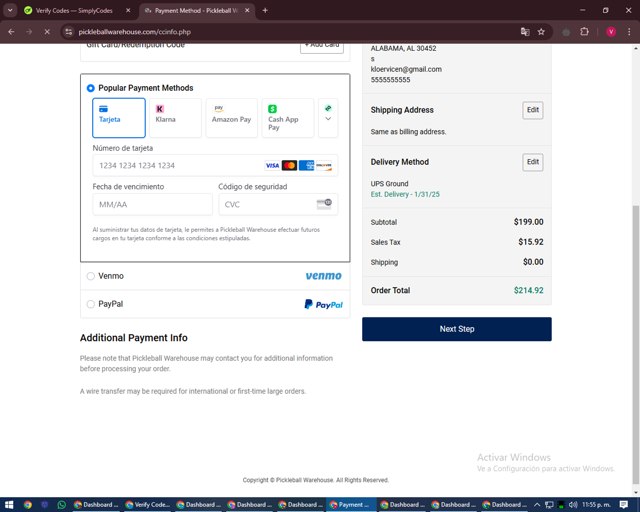Open the Chrome profile avatar

pos(611,31)
